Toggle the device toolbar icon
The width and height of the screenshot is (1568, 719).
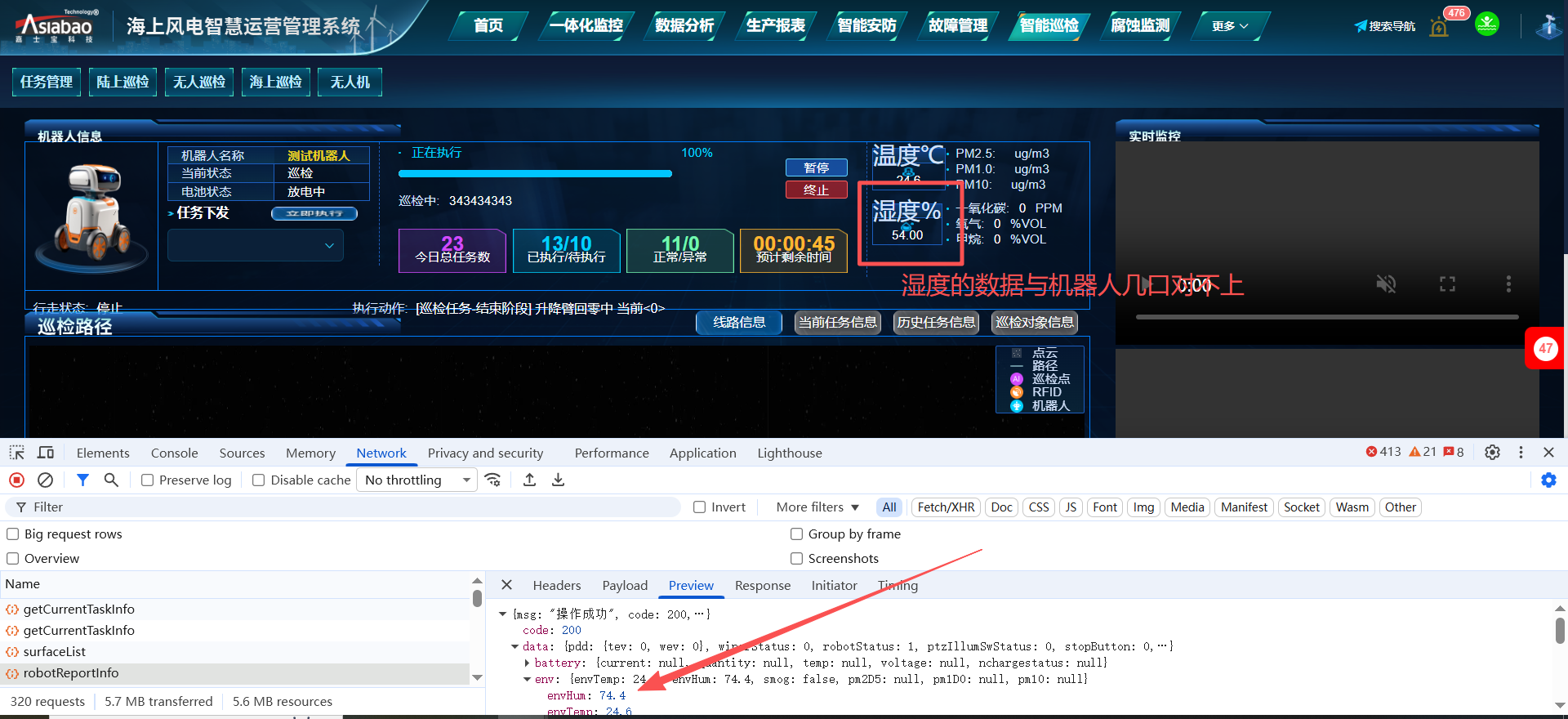pos(46,453)
